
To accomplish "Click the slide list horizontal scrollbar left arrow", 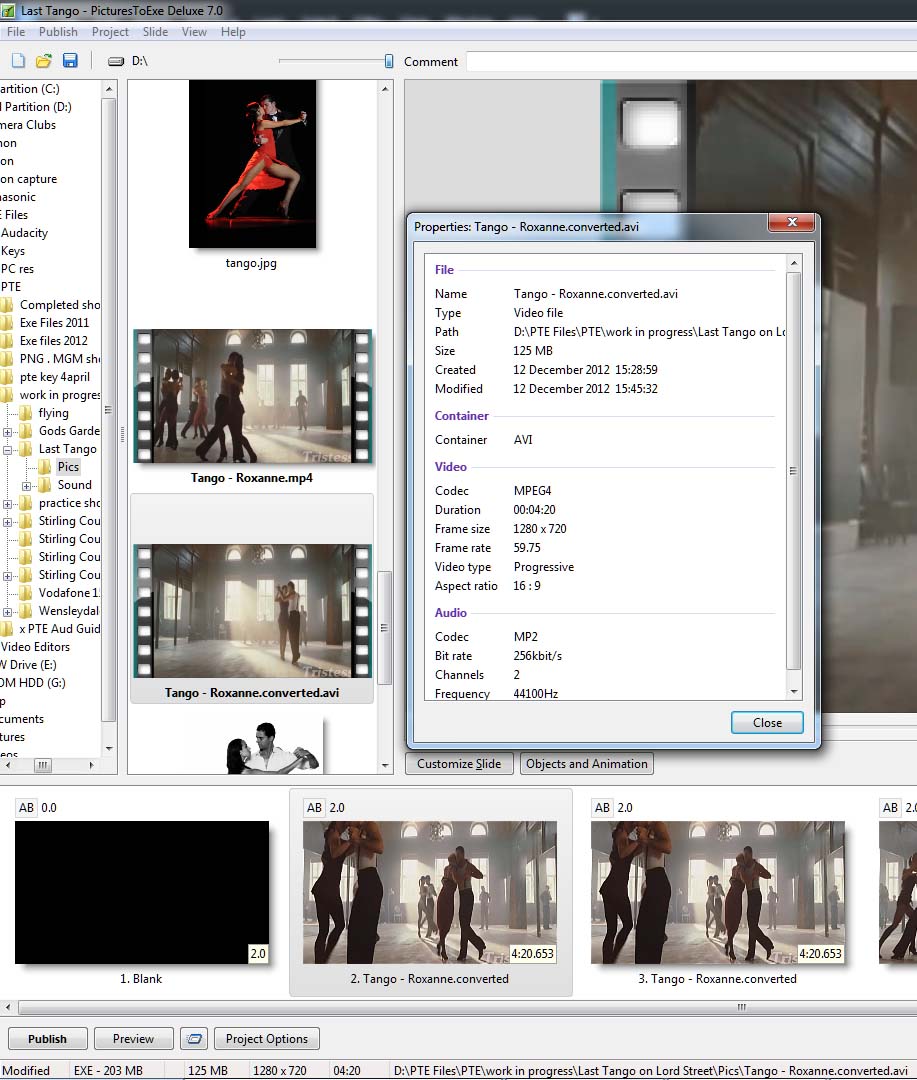I will click(8, 1007).
